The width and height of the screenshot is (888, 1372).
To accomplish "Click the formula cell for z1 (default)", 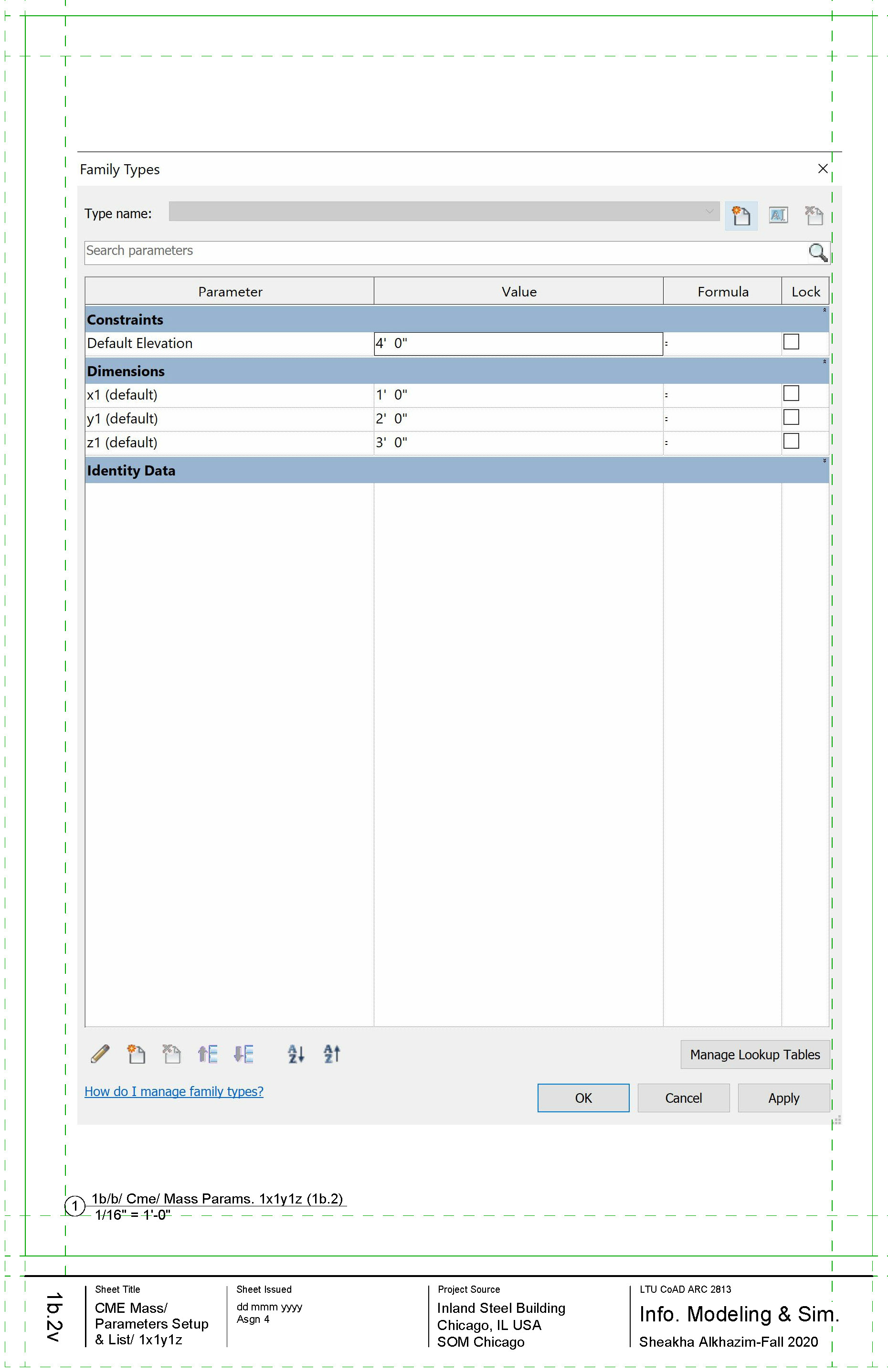I will [x=722, y=443].
